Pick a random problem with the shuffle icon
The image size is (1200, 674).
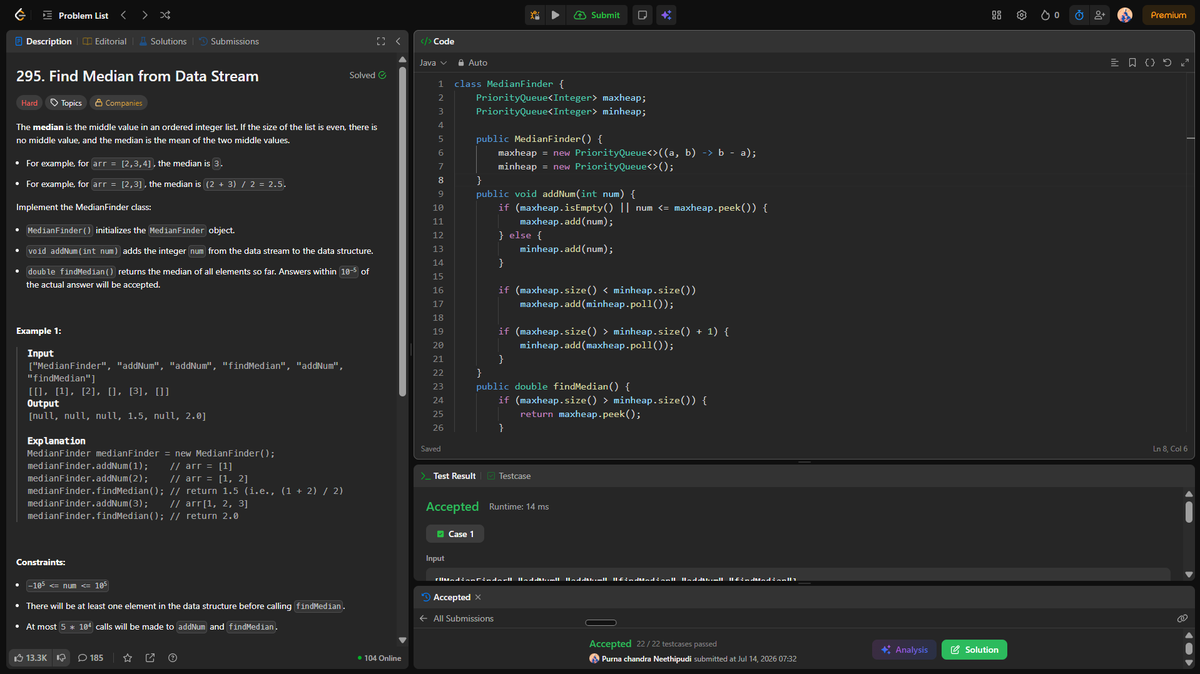(x=165, y=15)
